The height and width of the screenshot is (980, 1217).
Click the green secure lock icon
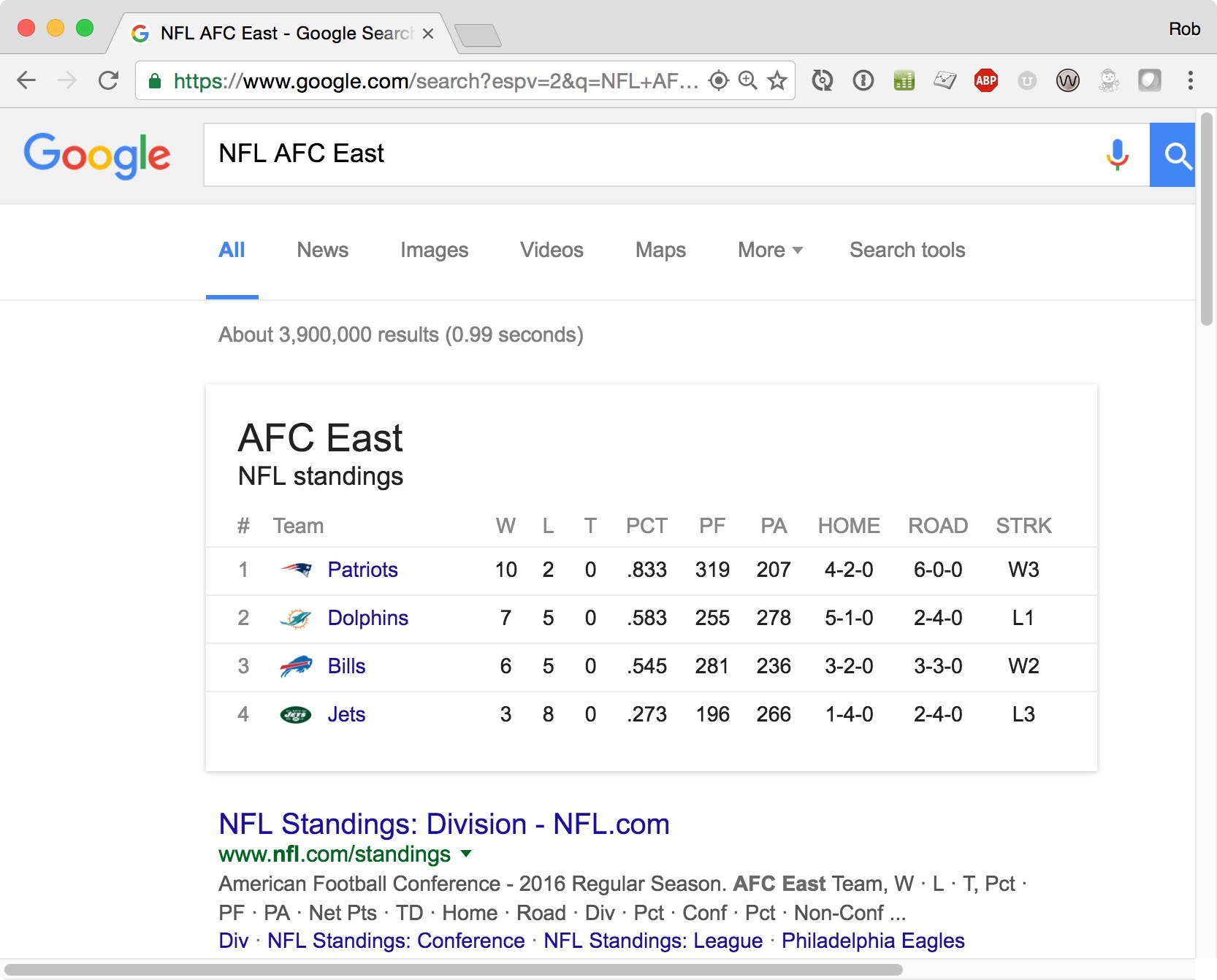point(155,81)
